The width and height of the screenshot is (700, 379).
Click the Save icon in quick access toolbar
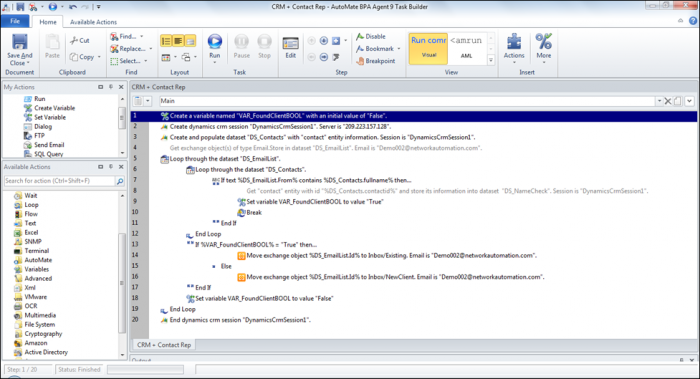pyautogui.click(x=20, y=7)
